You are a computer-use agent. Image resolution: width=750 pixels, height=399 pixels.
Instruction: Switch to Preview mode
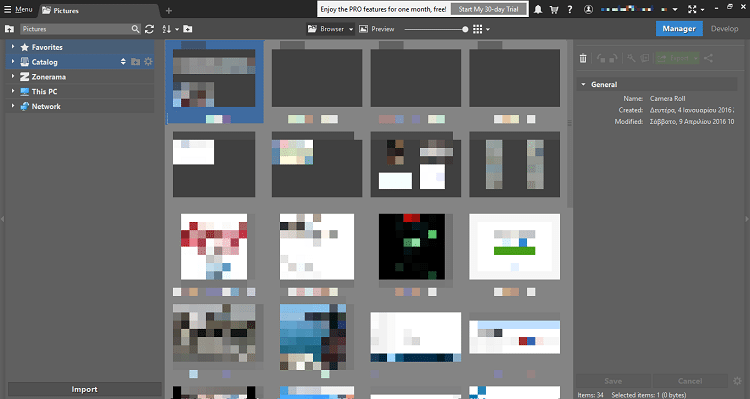pos(377,29)
